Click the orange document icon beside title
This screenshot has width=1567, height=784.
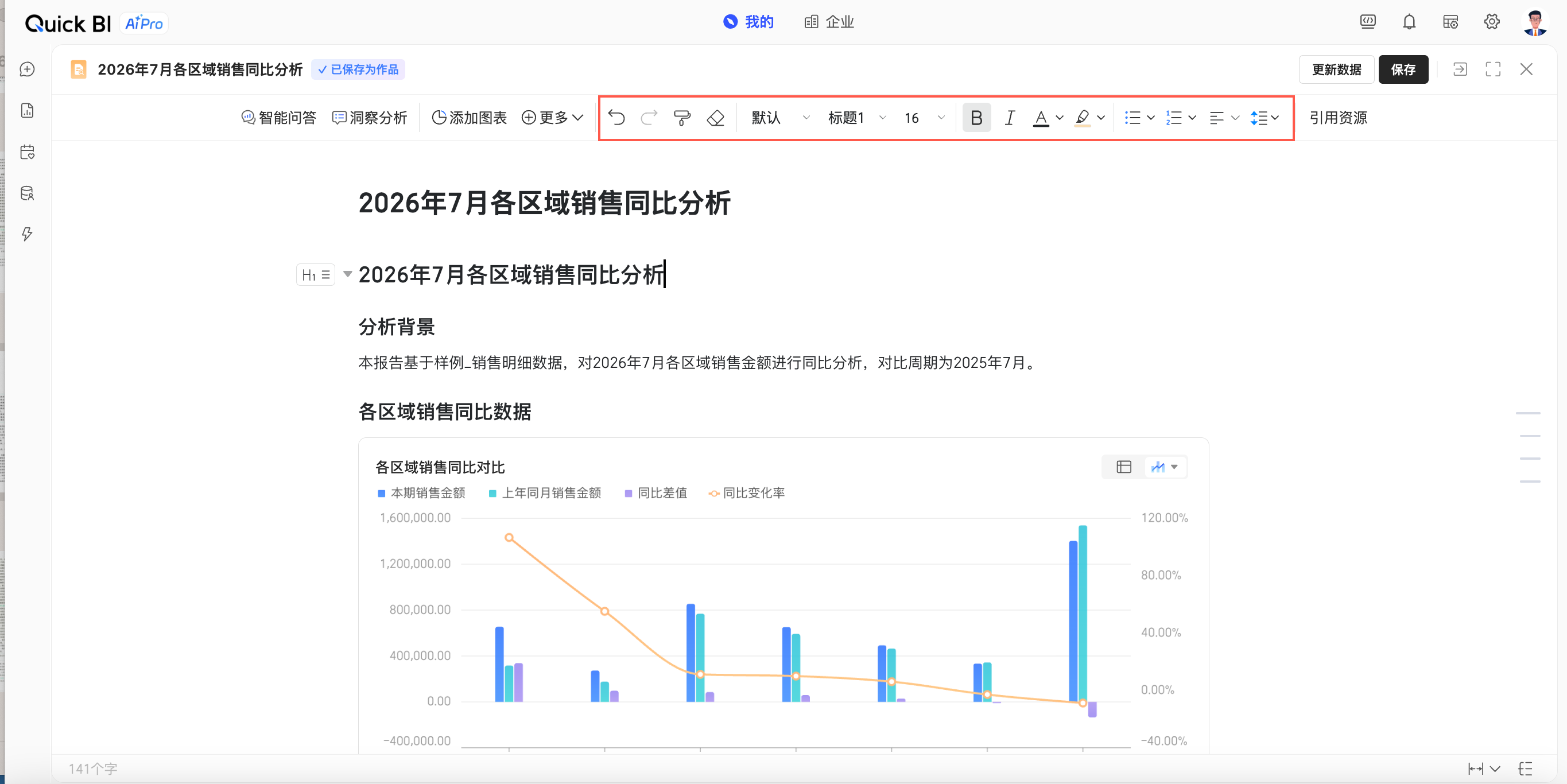tap(79, 69)
